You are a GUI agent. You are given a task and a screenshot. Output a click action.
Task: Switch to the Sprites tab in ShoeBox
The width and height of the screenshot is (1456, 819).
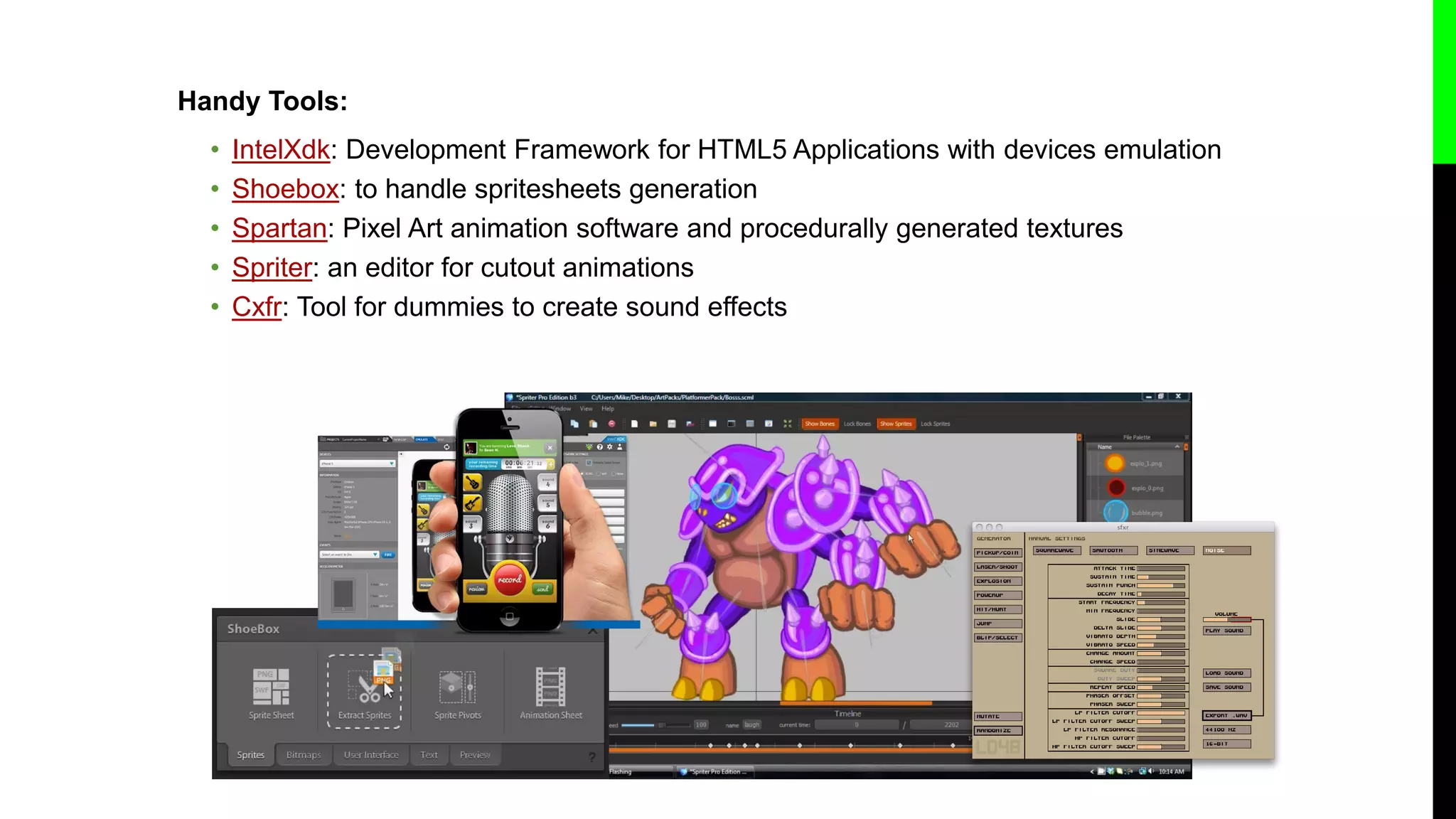[250, 755]
